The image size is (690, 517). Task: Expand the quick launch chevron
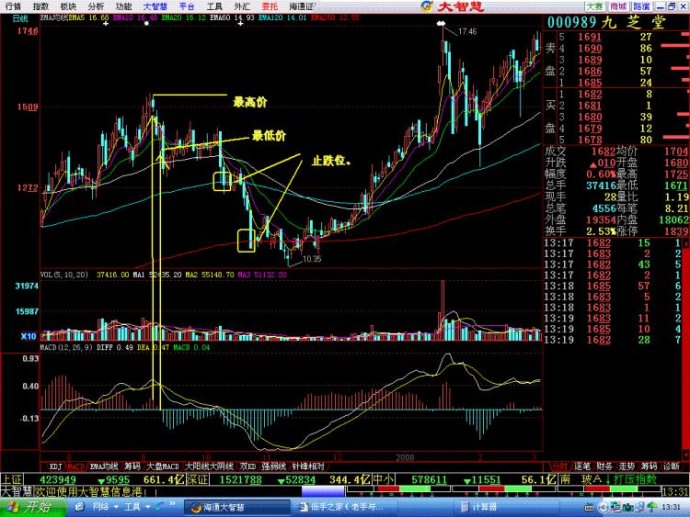pos(172,504)
